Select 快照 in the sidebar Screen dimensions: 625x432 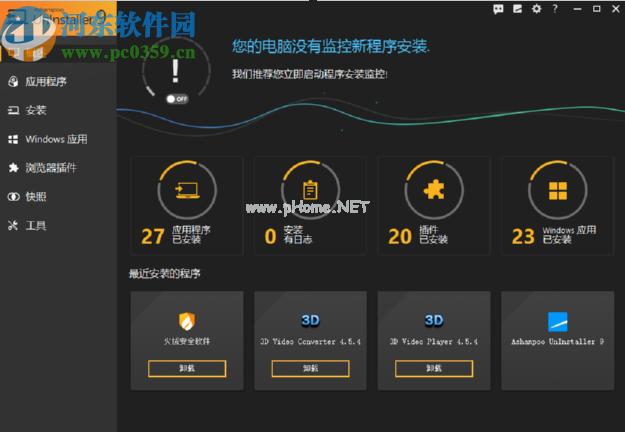tap(36, 197)
